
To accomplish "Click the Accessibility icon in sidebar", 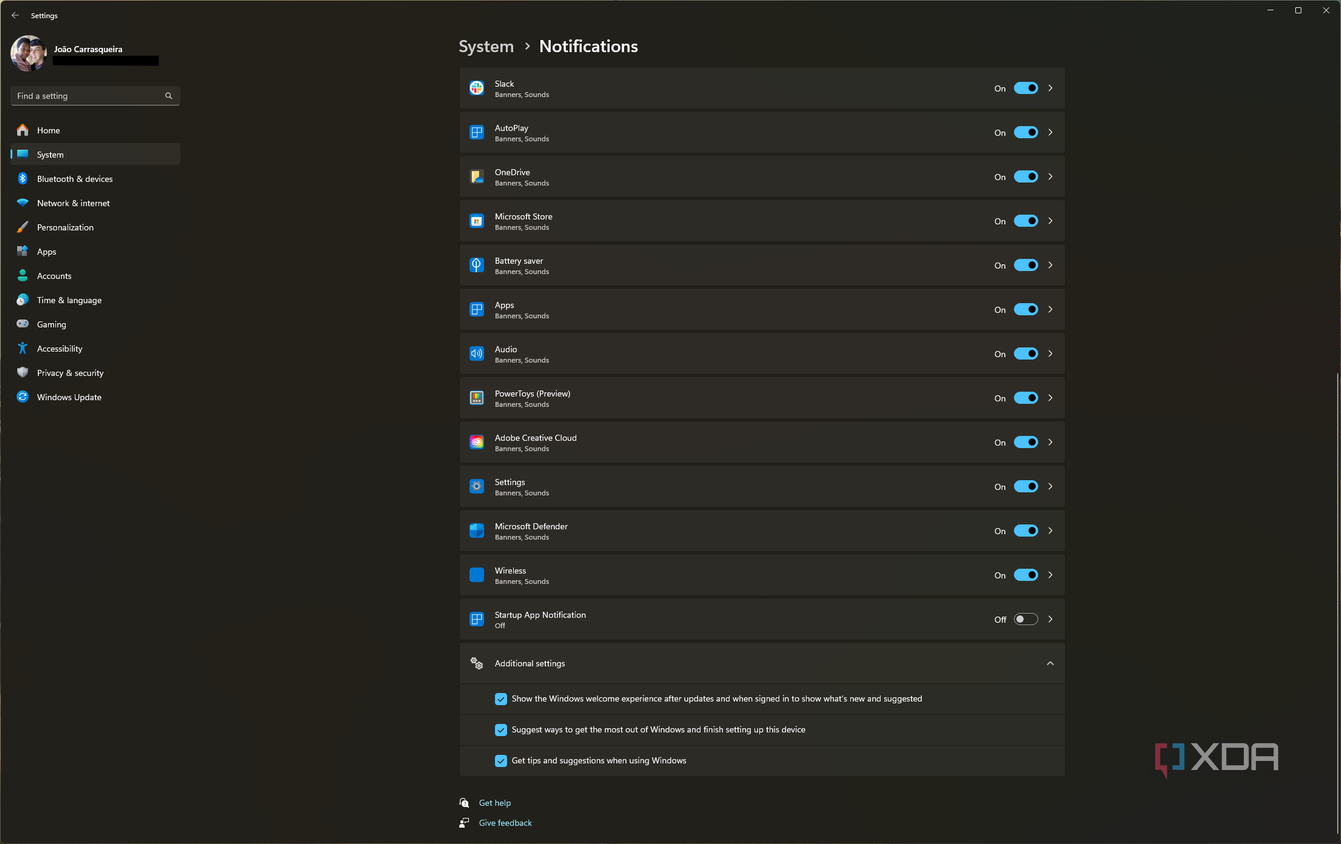I will click(22, 349).
